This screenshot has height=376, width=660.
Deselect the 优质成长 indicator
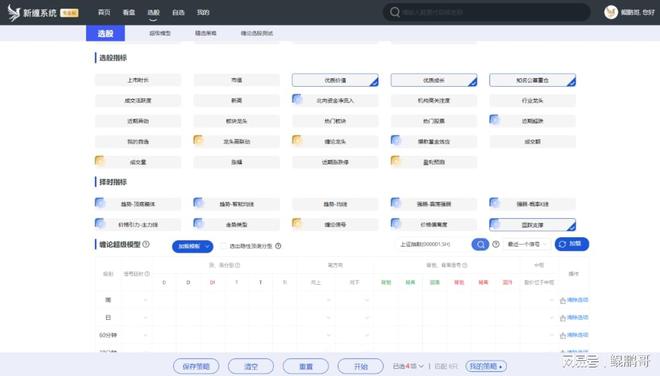[x=434, y=80]
